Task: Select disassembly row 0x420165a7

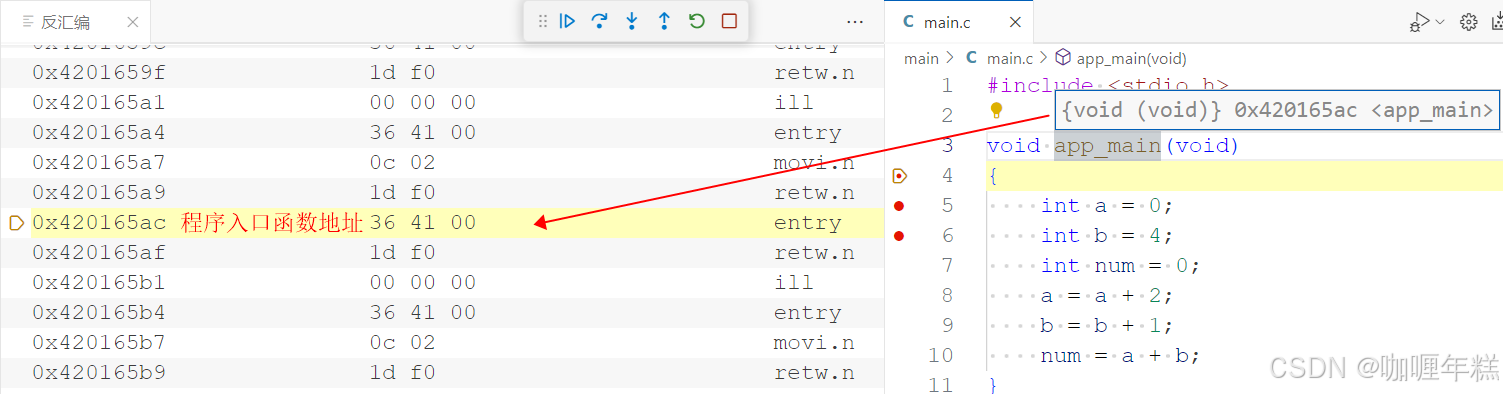Action: (x=442, y=163)
